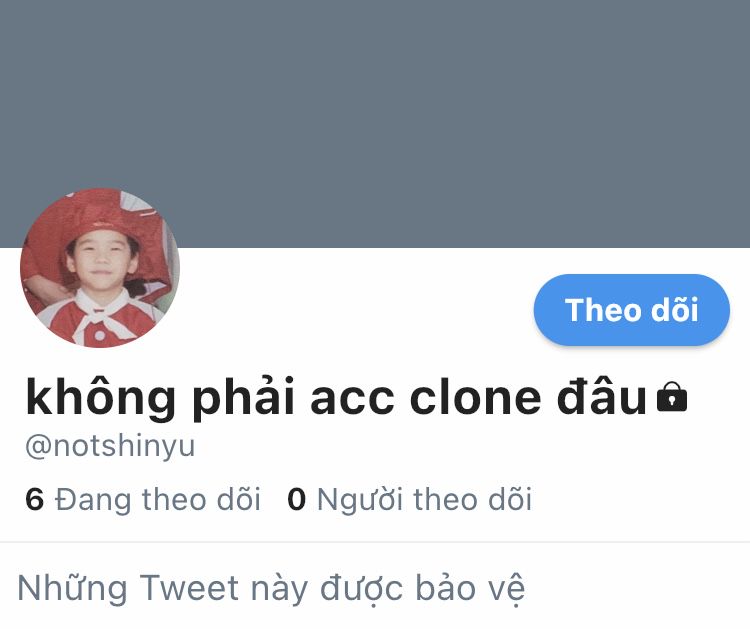Click the word "bảo vệ" in the notice
The width and height of the screenshot is (750, 629).
tap(470, 588)
